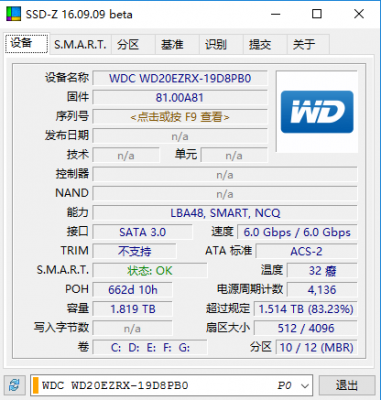Click the partition value 10 / 12 (MBR)

[316, 348]
